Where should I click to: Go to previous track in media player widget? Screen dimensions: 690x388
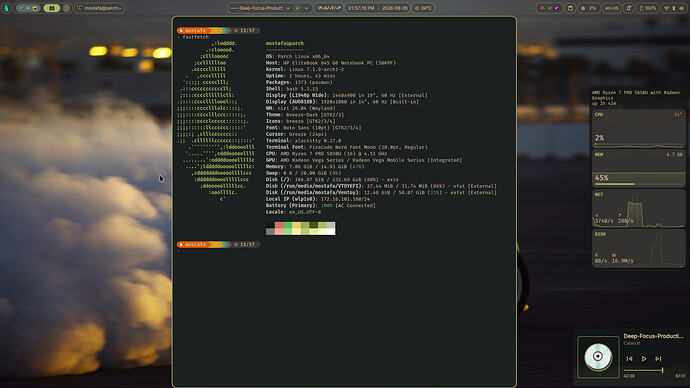coord(629,359)
